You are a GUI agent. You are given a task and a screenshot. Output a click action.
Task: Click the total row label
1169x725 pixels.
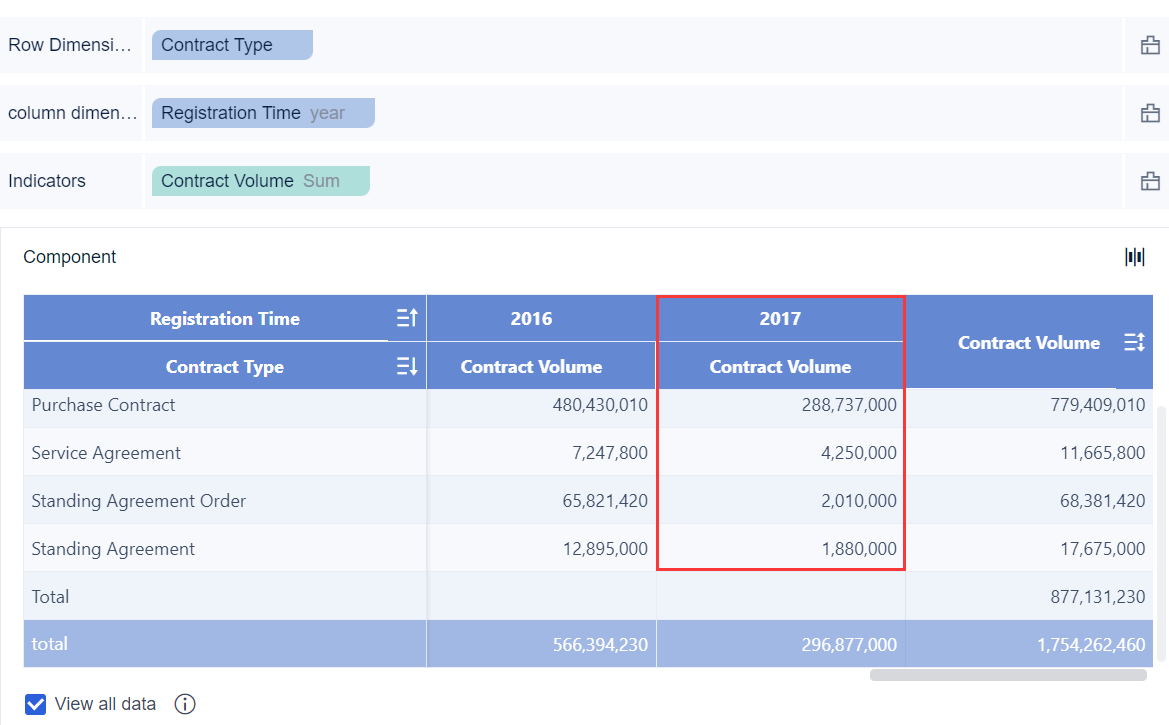point(50,643)
